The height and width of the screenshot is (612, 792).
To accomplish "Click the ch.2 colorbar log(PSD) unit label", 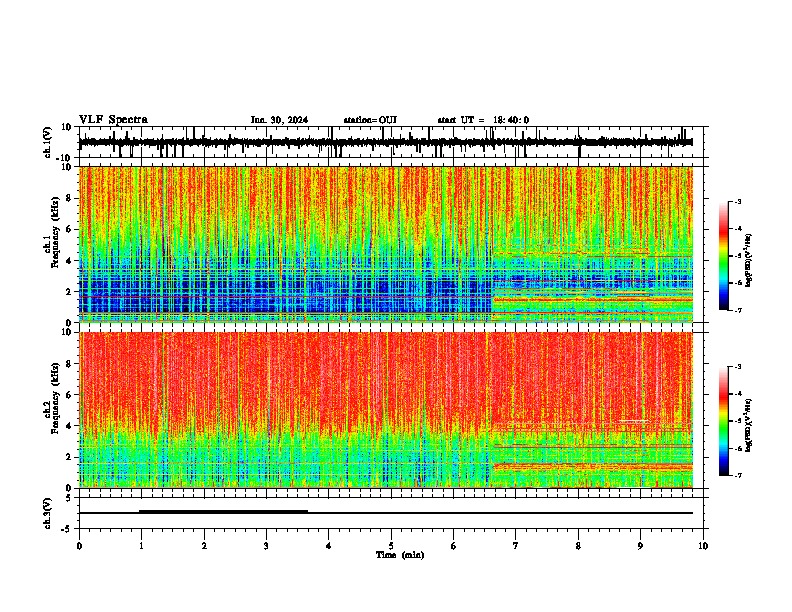I will [749, 425].
